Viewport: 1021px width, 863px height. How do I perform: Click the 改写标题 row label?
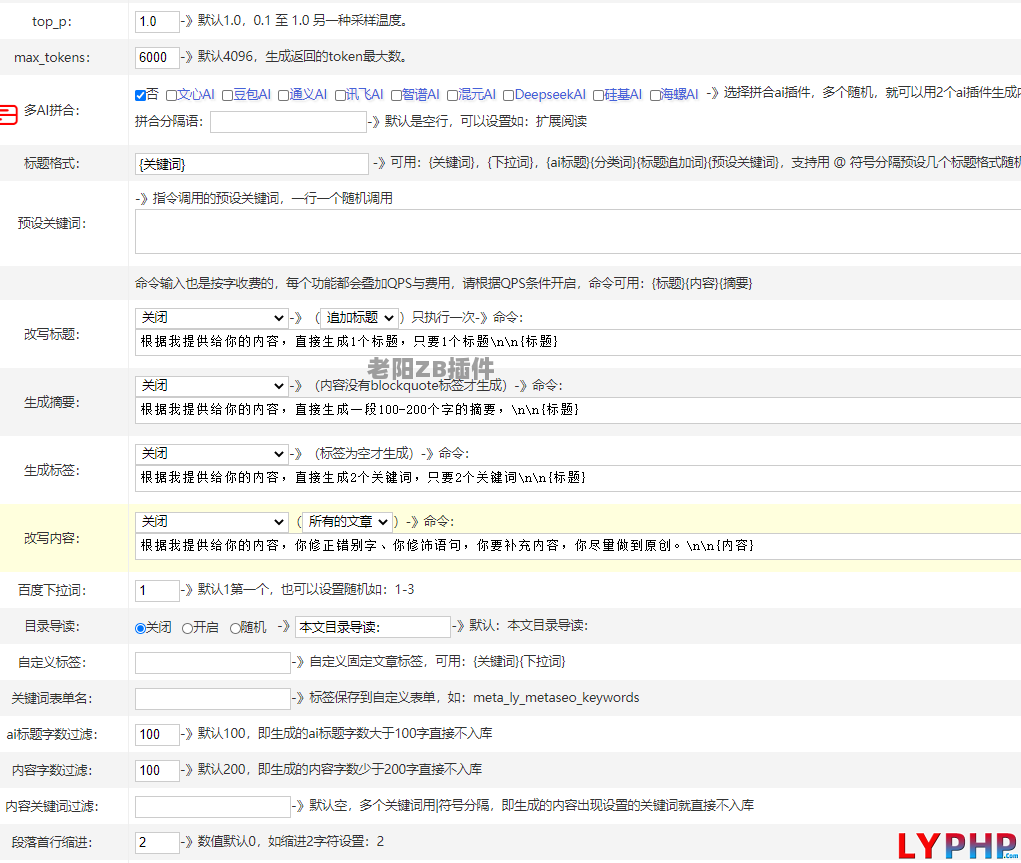(52, 335)
